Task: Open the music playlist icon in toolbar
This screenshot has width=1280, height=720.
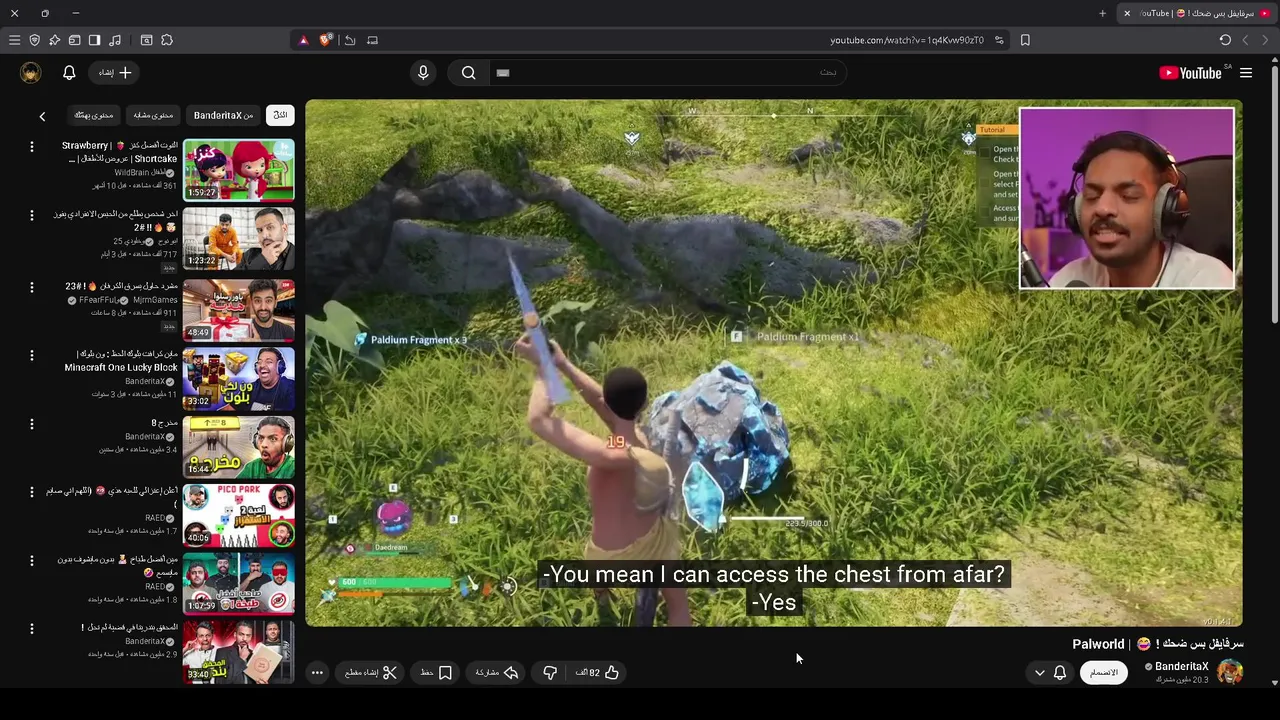Action: 115,40
